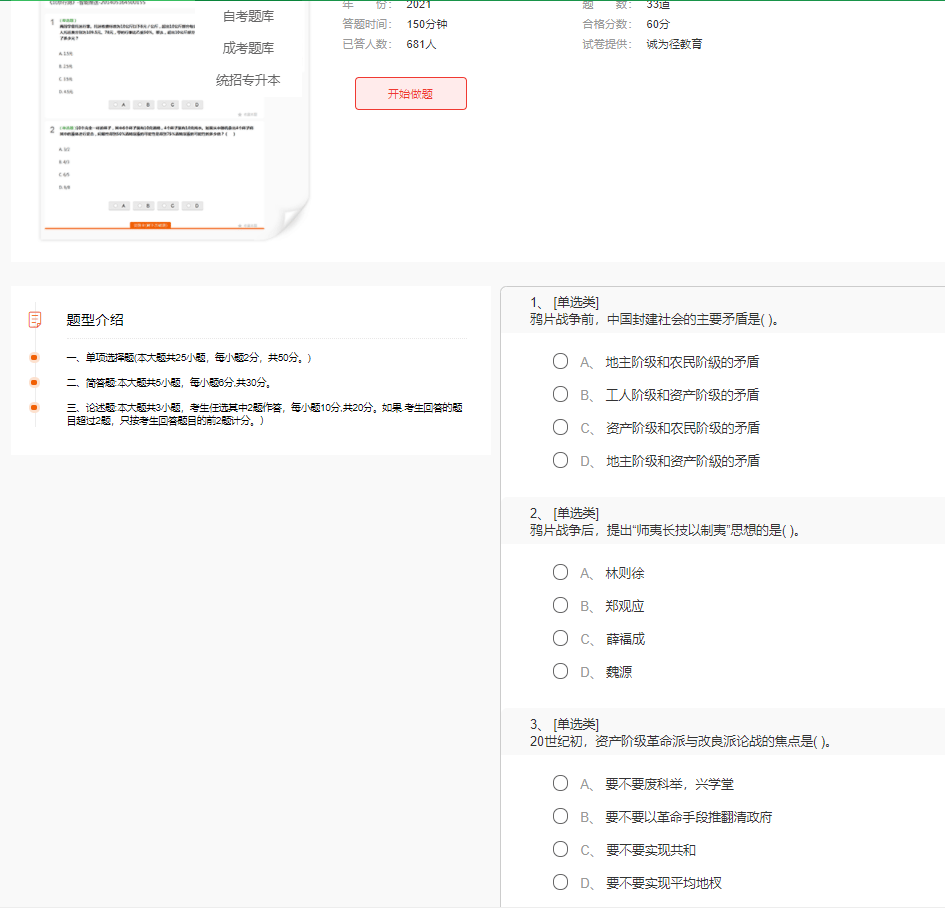Click the provider name 诚为径教育
The image size is (945, 914).
[x=674, y=44]
